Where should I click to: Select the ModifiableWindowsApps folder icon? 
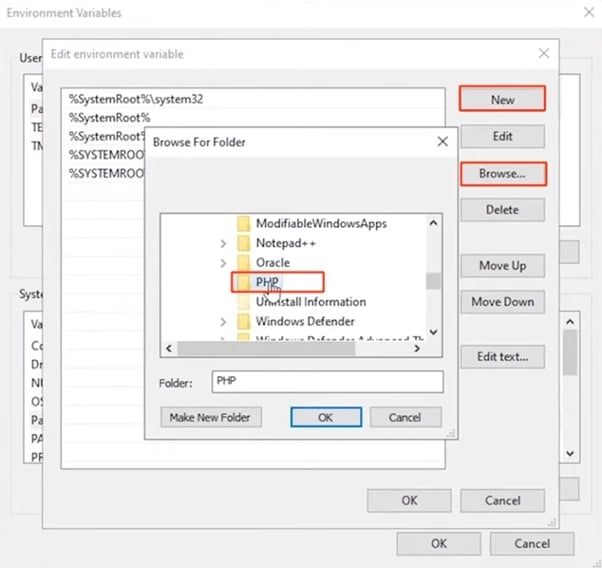click(x=243, y=223)
